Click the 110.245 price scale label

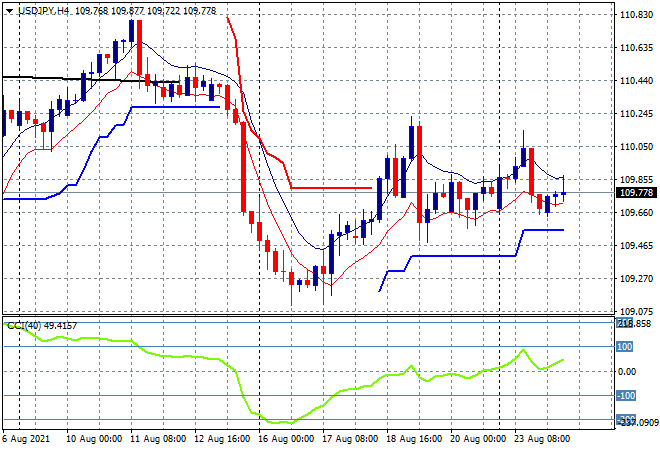(x=636, y=114)
